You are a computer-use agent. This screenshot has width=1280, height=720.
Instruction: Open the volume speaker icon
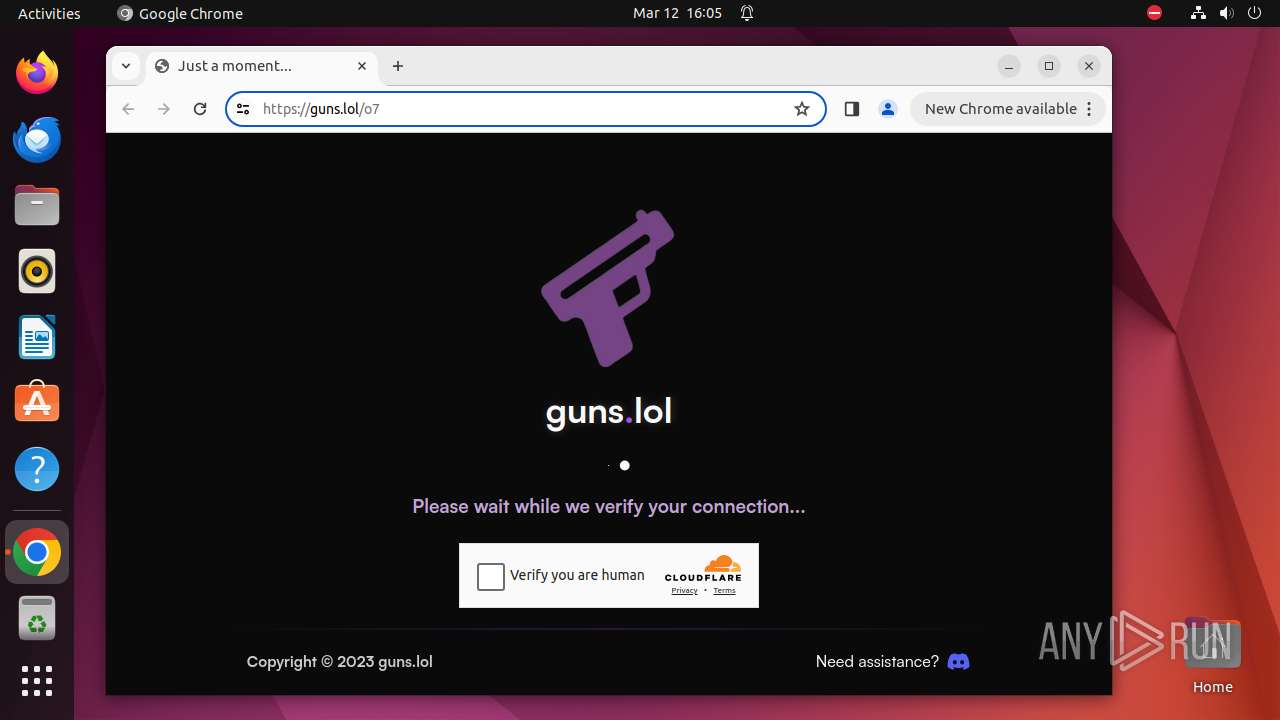[x=1227, y=13]
